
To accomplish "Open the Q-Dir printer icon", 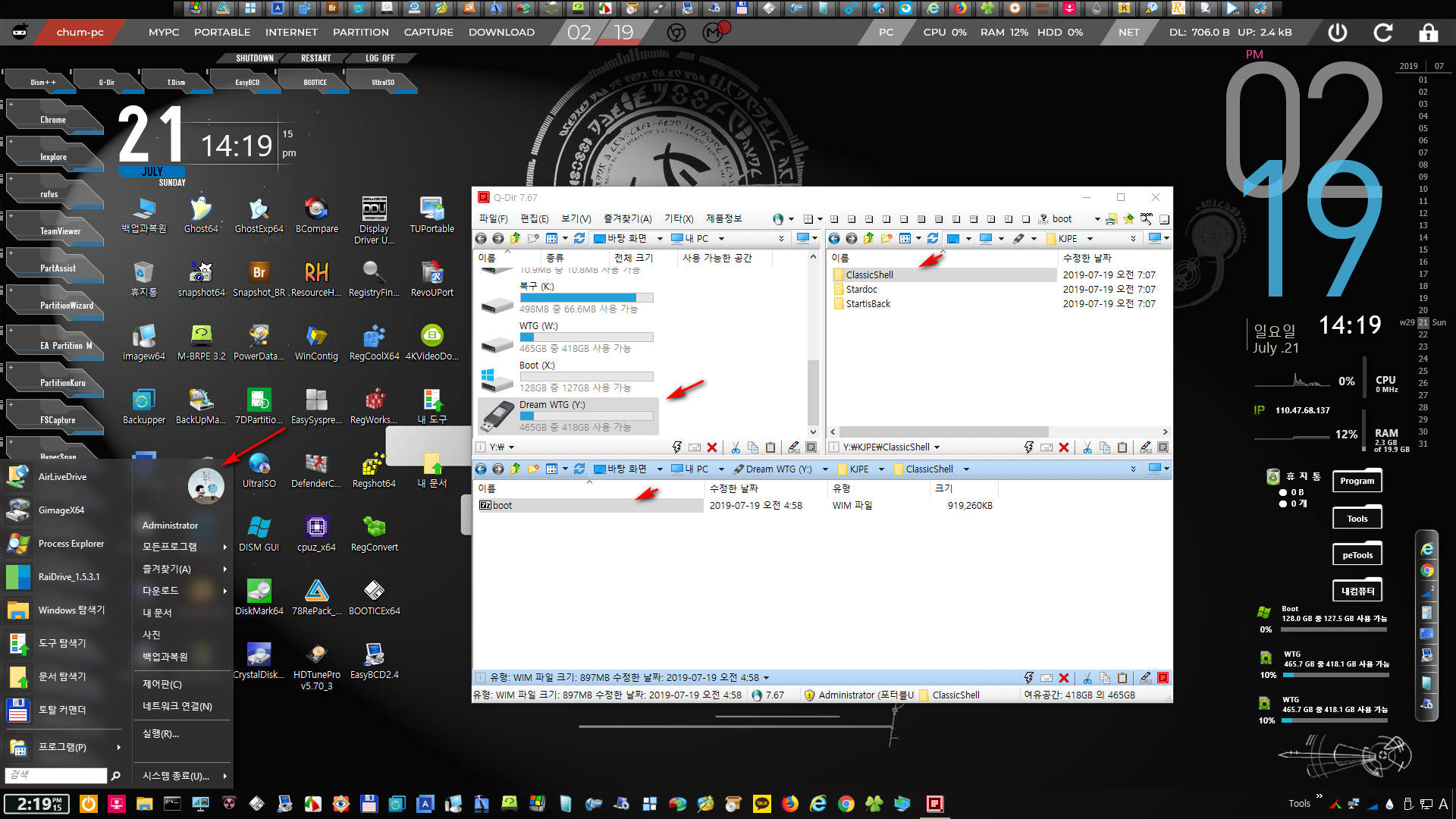I will click(1111, 218).
